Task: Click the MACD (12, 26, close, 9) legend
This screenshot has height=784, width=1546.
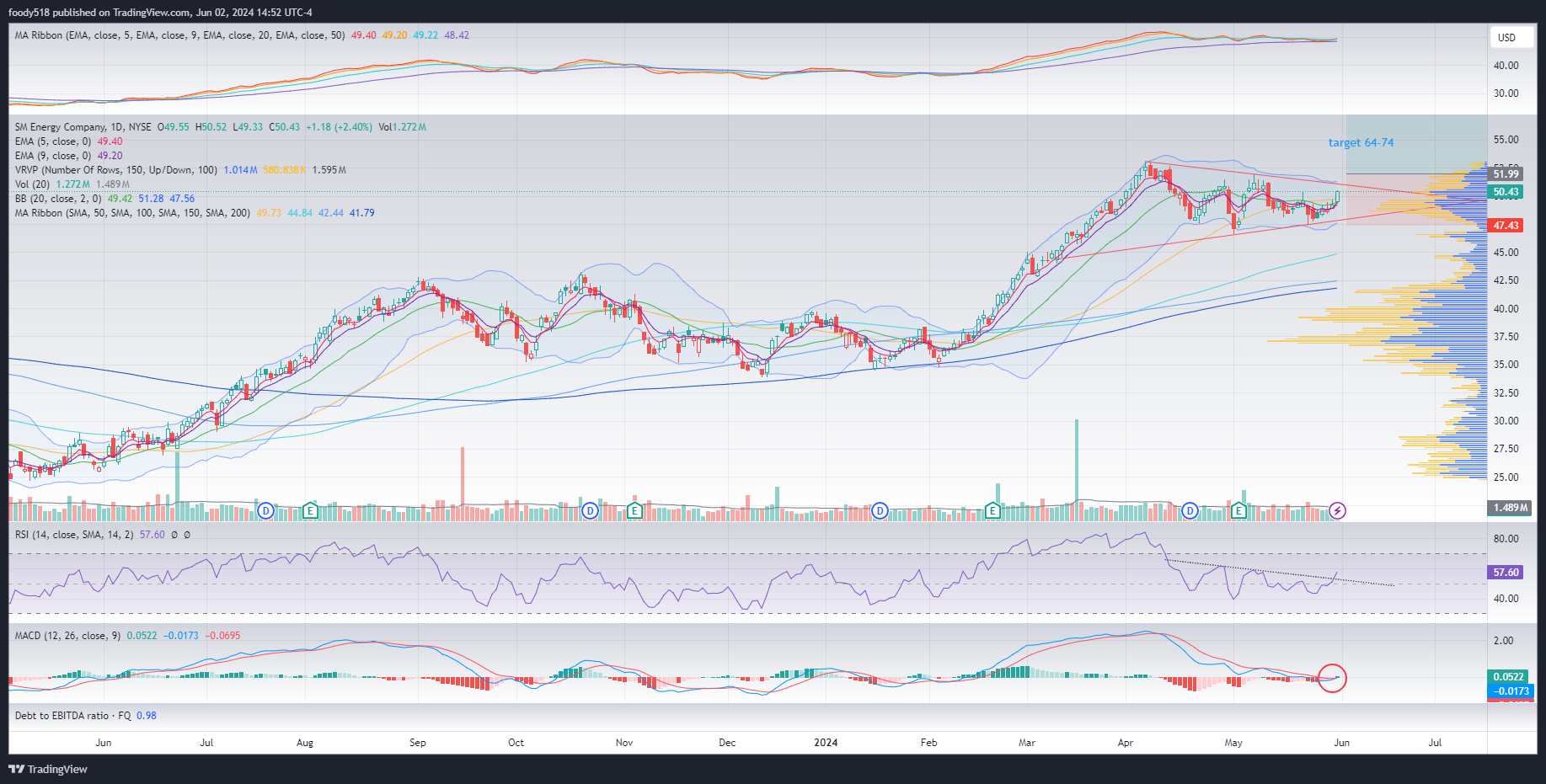Action: [x=67, y=636]
